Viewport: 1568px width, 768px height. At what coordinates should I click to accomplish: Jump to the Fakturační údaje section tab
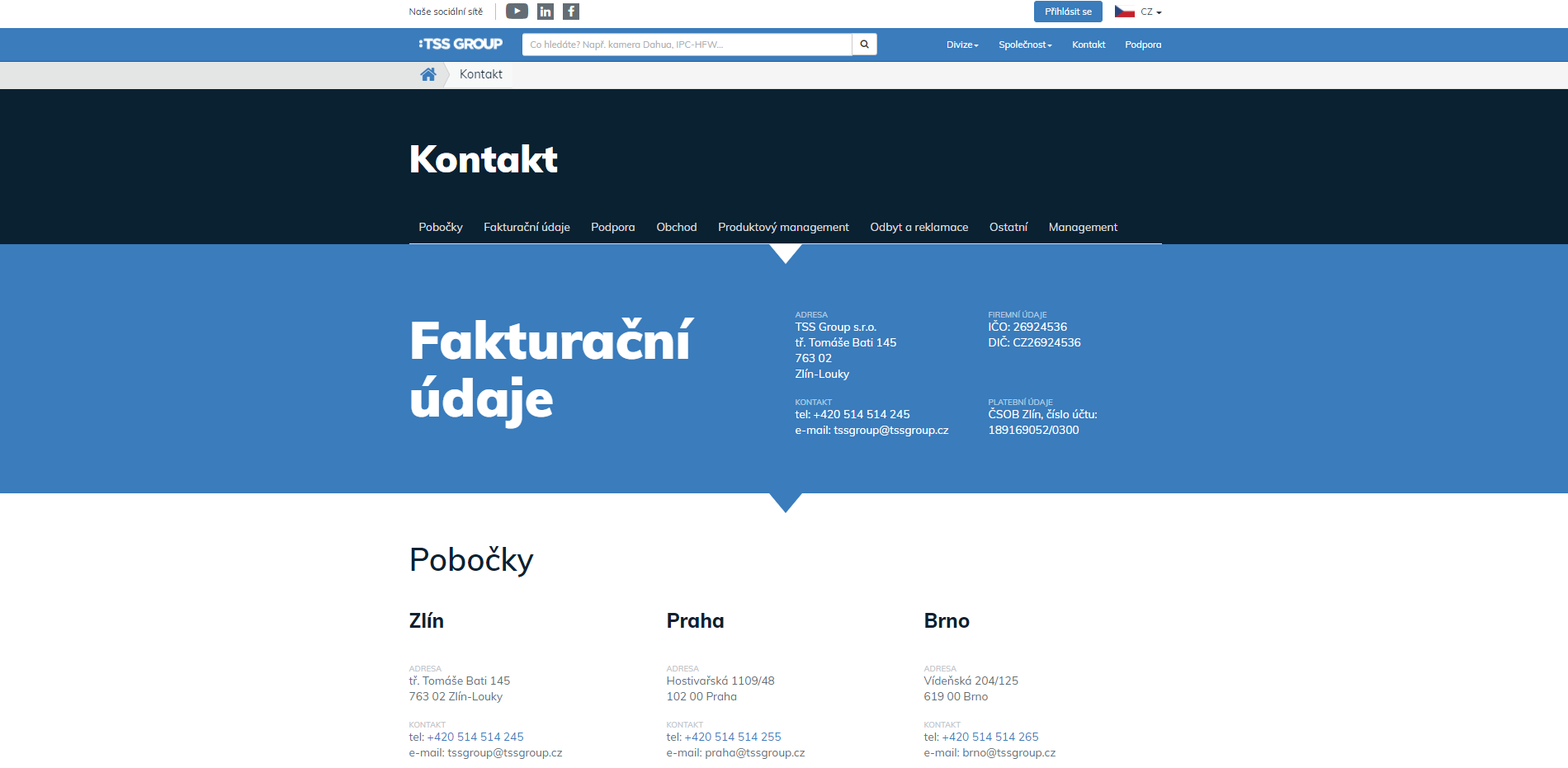pos(527,227)
